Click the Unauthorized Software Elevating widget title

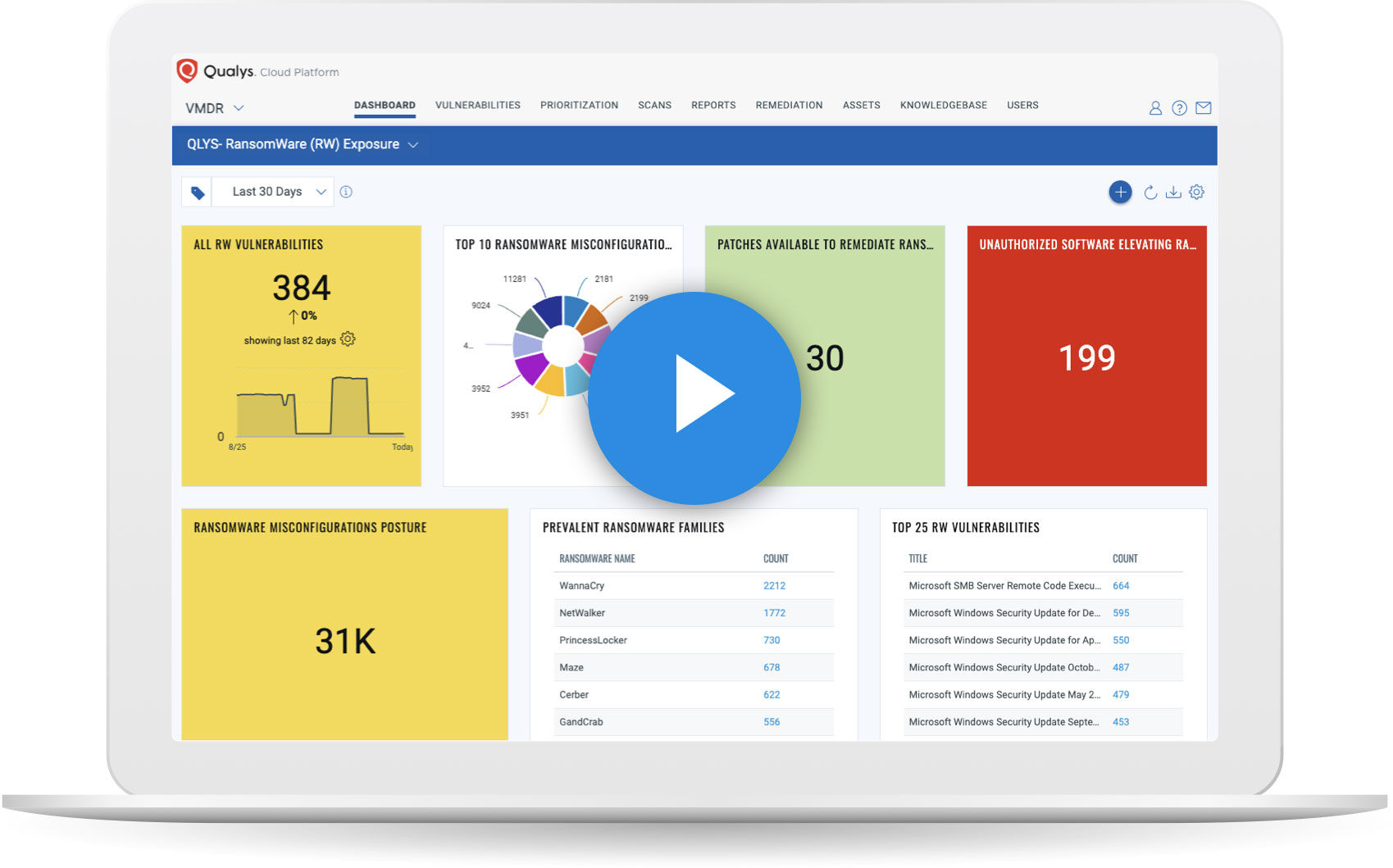point(1087,245)
